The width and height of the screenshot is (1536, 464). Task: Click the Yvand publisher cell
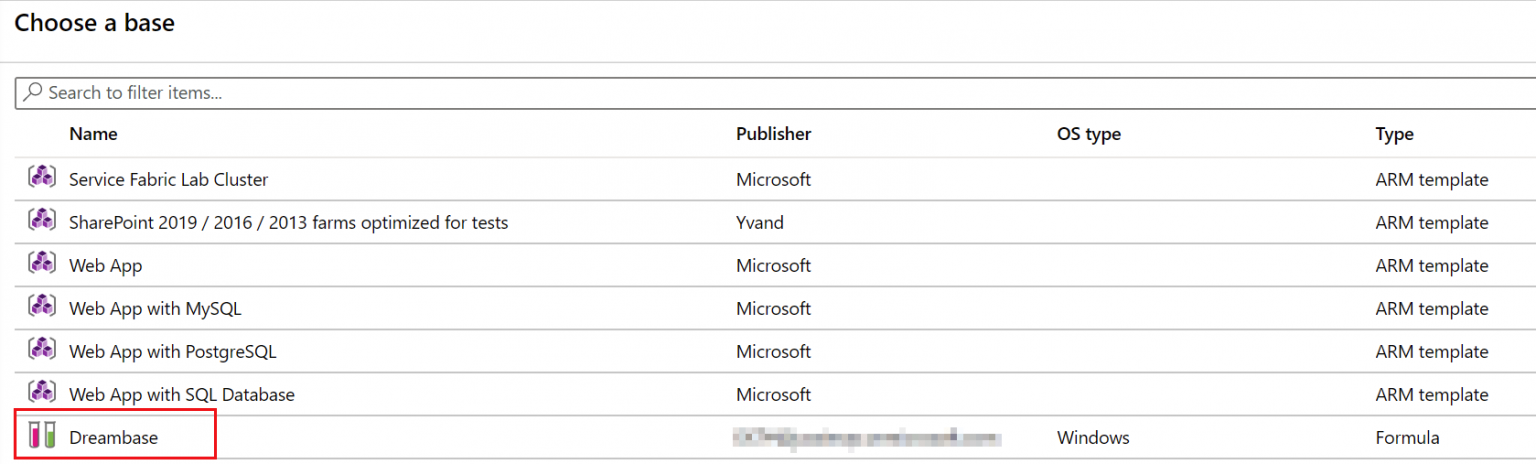coord(760,223)
